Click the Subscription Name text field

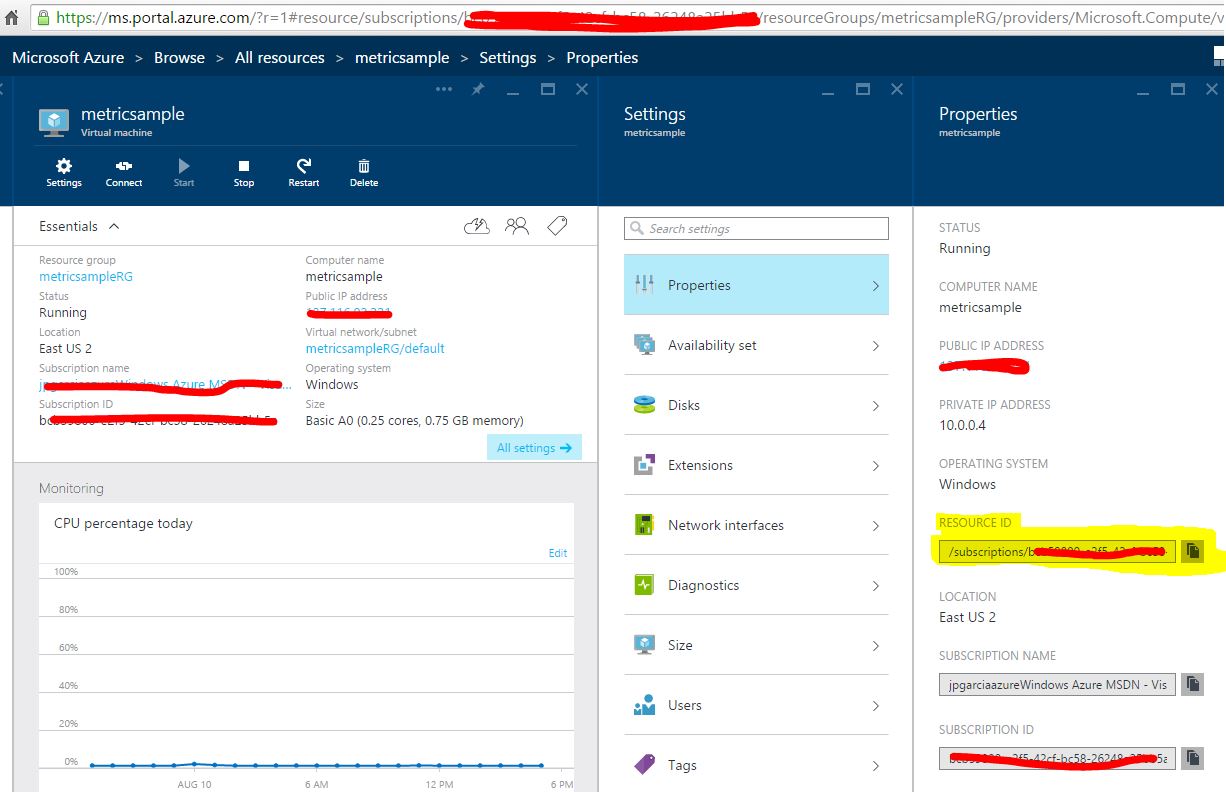pos(1057,684)
